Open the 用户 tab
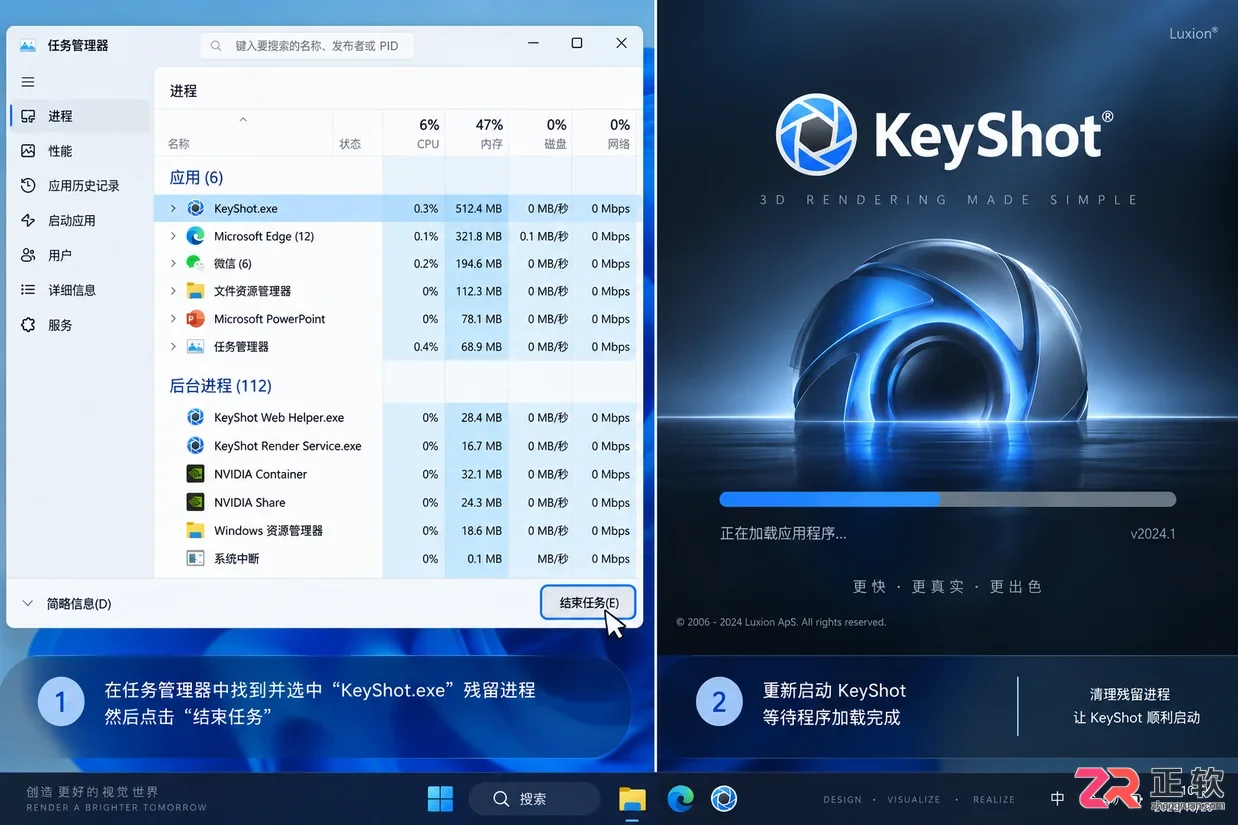Image resolution: width=1238 pixels, height=825 pixels. point(80,255)
